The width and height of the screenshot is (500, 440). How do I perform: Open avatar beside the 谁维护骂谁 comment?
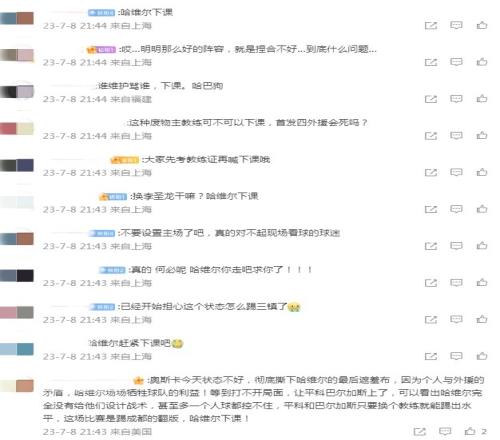coord(17,92)
